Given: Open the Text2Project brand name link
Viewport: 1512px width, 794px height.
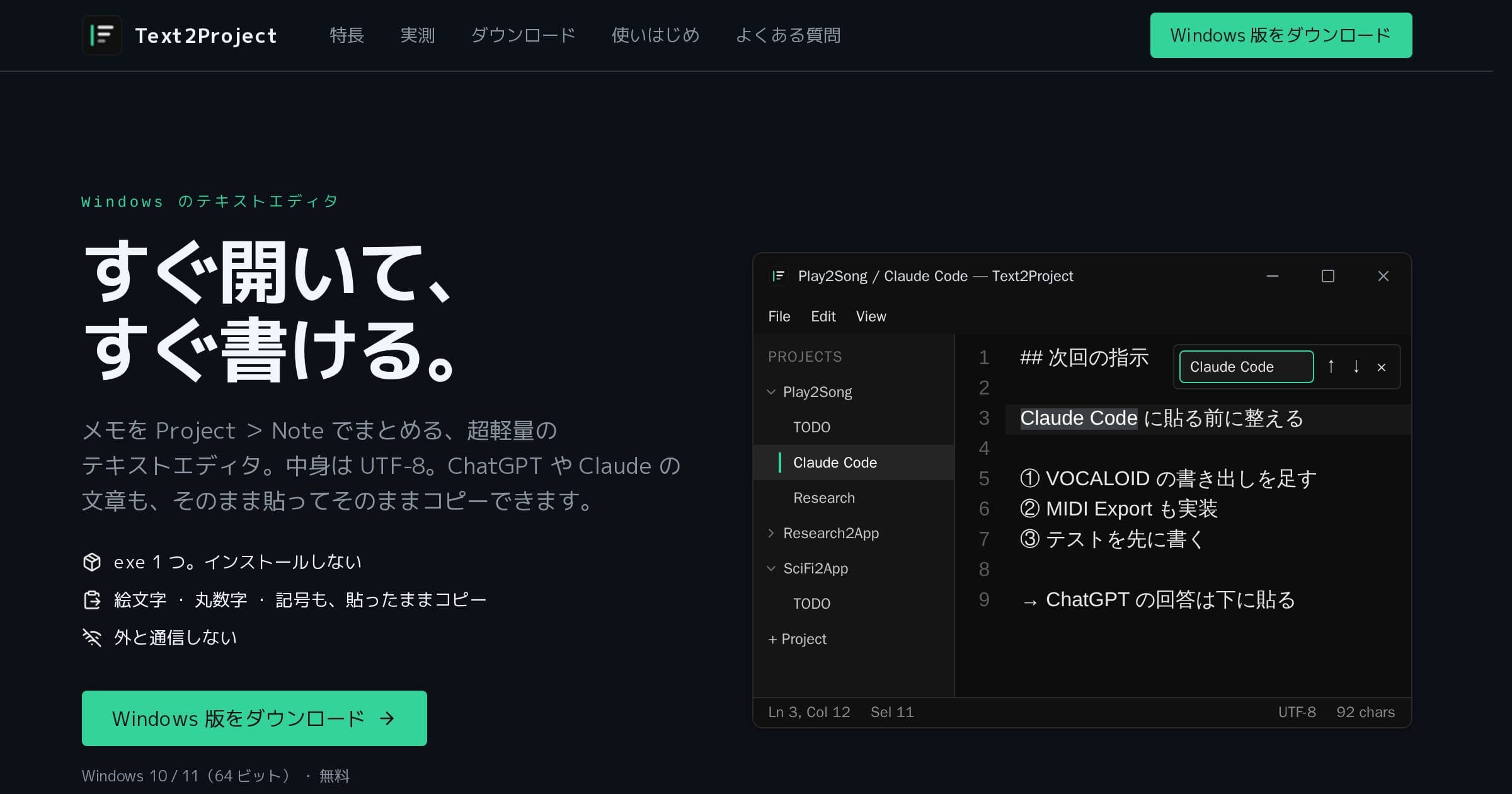Looking at the screenshot, I should pyautogui.click(x=206, y=36).
